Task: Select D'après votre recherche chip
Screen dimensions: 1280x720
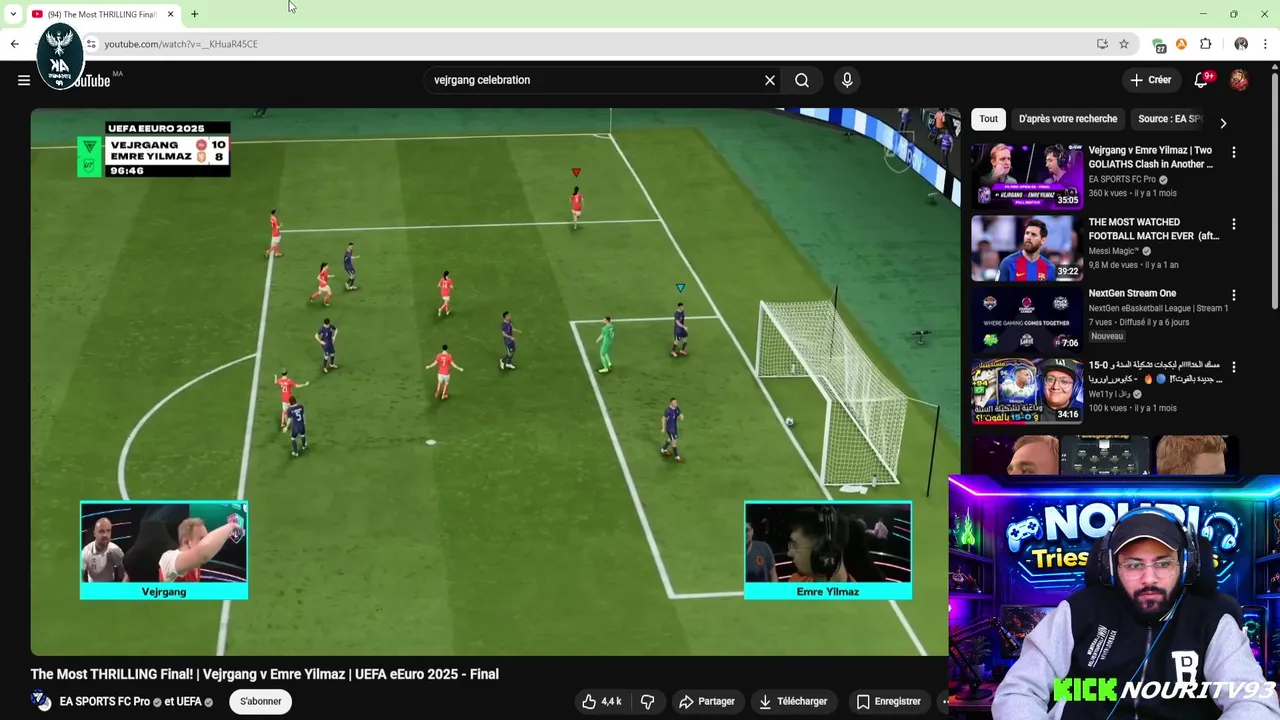Action: tap(1068, 119)
